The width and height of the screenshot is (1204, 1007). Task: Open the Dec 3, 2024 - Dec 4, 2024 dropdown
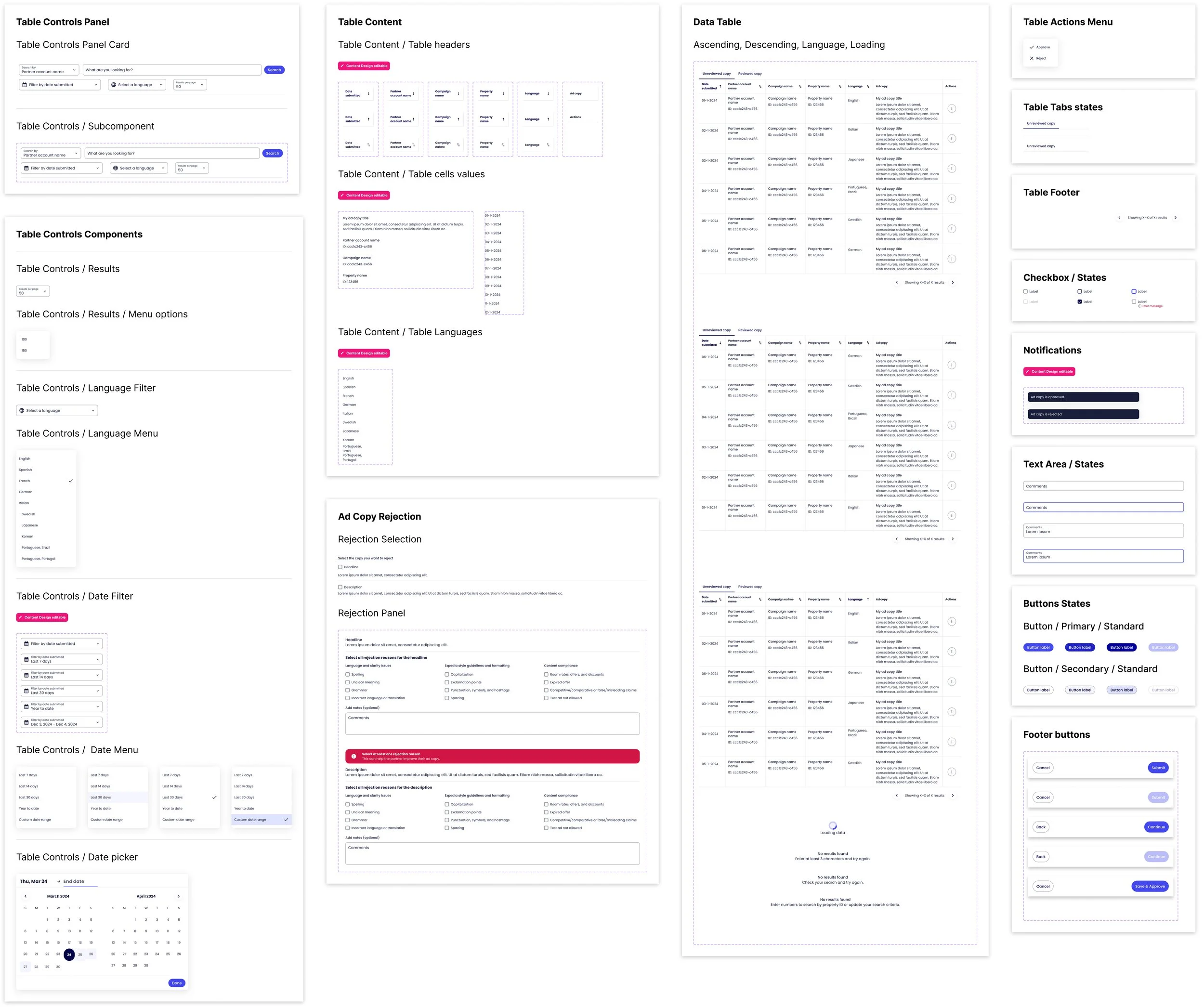coord(62,722)
